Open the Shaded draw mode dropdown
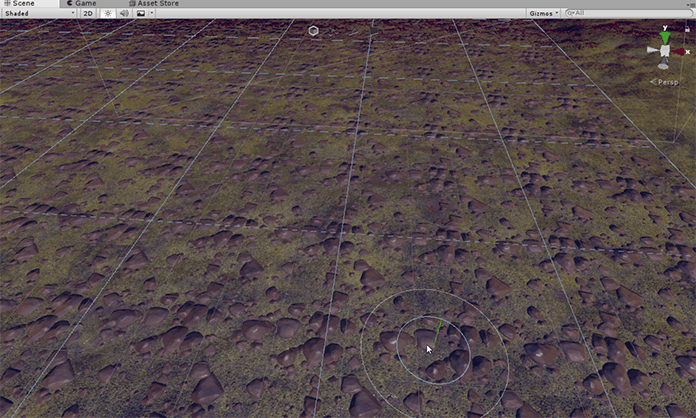Screen dimensions: 696x418 38,14
